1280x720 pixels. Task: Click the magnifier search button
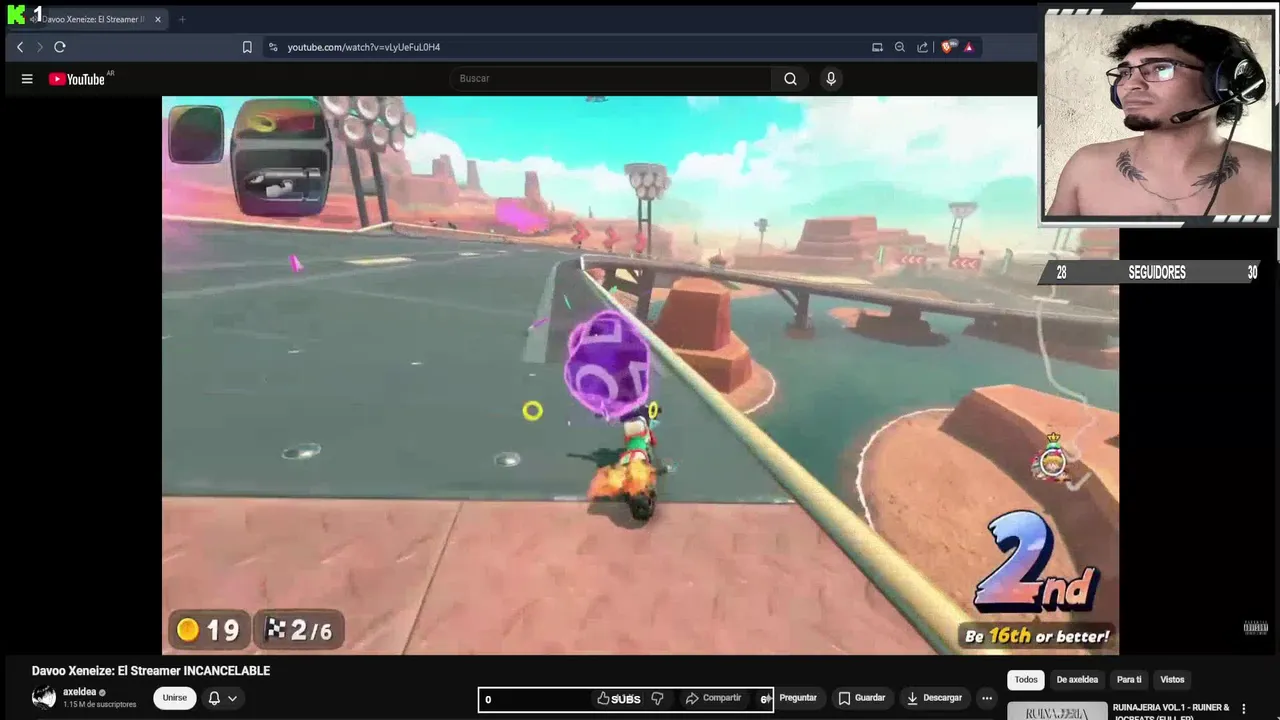[x=790, y=79]
